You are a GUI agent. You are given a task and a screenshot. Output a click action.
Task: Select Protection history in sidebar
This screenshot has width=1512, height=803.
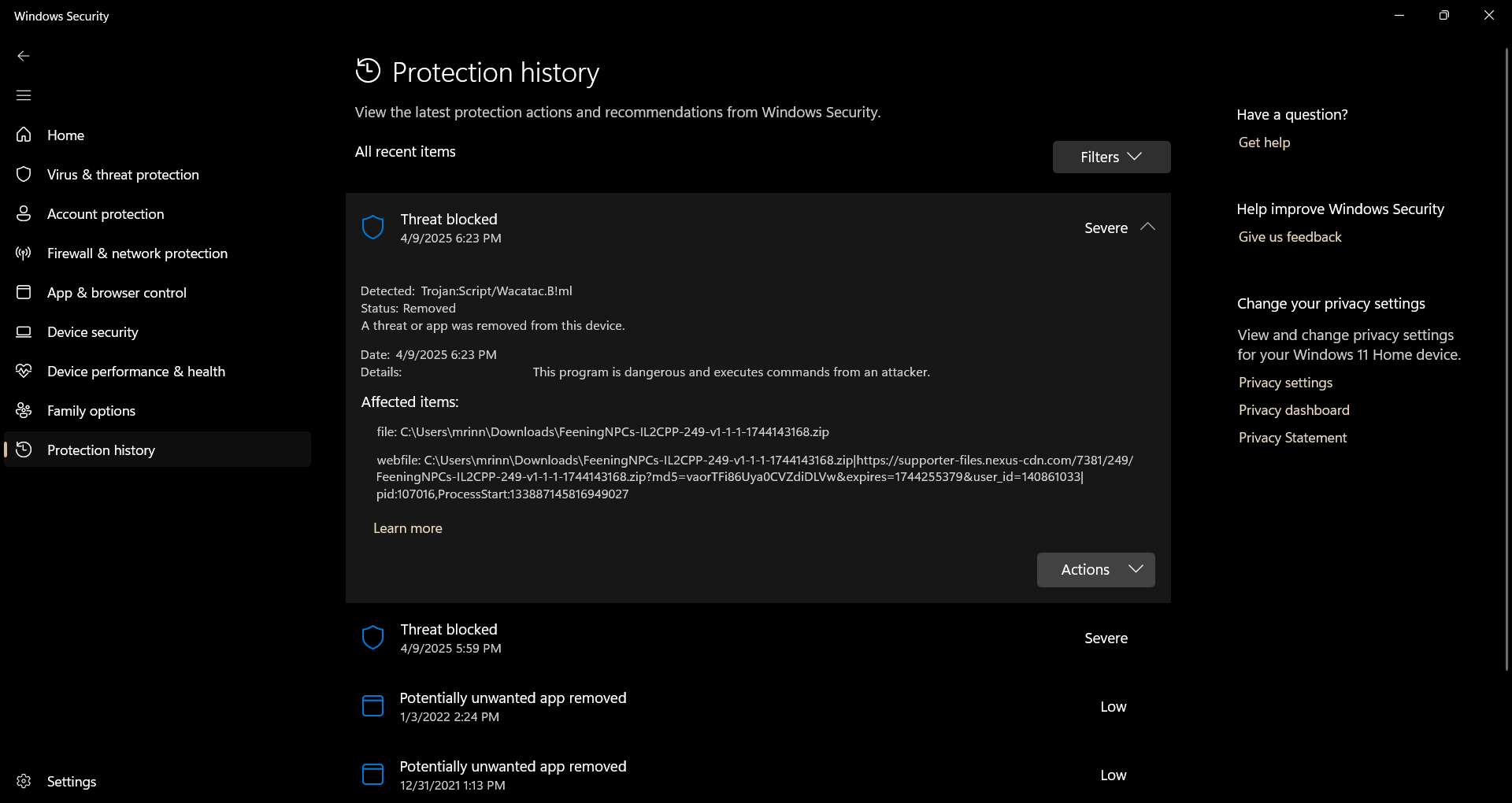(x=157, y=450)
